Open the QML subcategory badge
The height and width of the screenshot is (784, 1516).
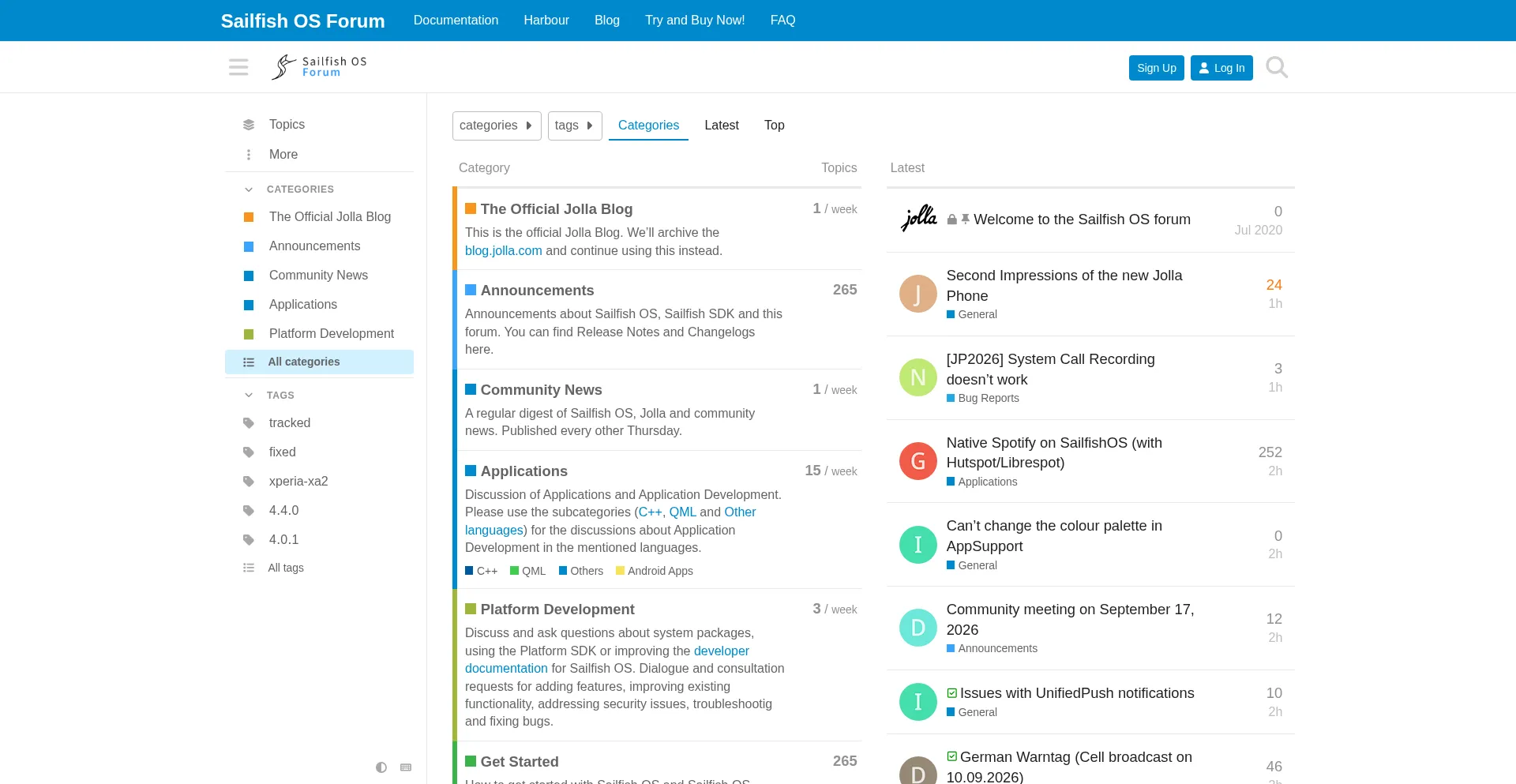pyautogui.click(x=528, y=571)
